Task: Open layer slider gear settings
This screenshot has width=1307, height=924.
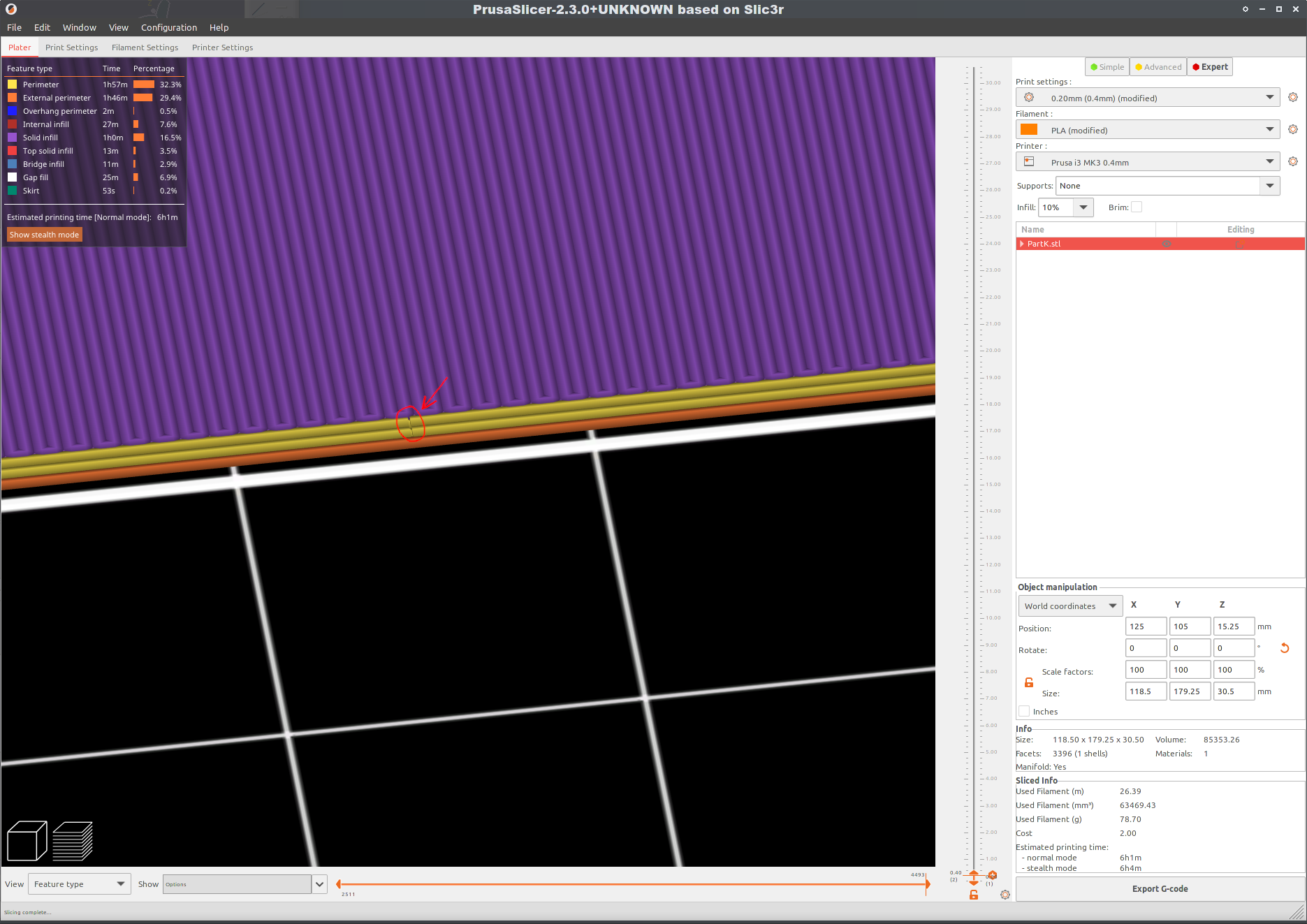Action: (1005, 895)
